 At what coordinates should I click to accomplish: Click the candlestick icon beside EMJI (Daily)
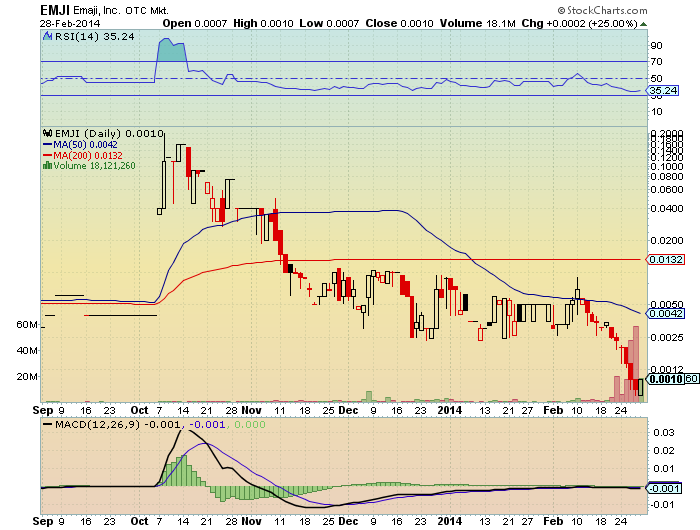coord(48,133)
